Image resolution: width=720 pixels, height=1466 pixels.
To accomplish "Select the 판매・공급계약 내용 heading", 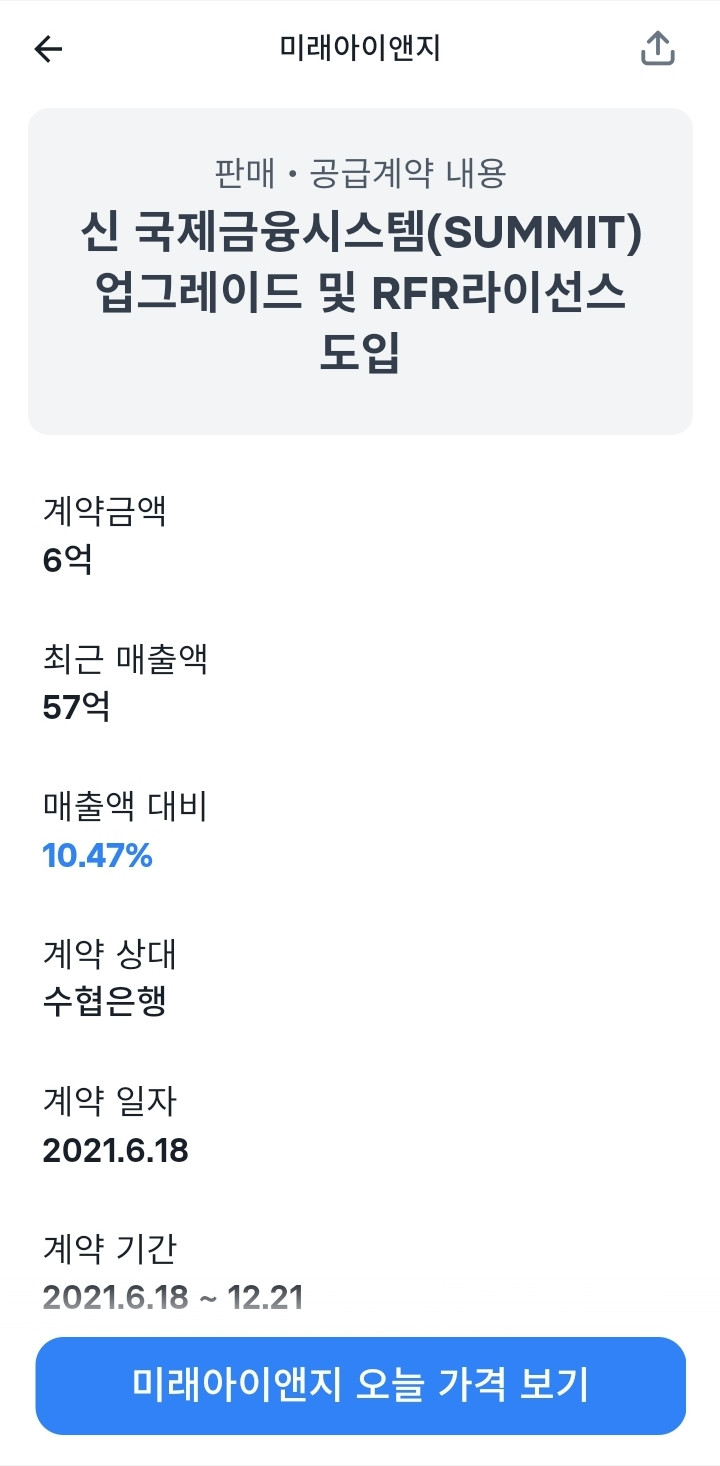I will tap(360, 173).
